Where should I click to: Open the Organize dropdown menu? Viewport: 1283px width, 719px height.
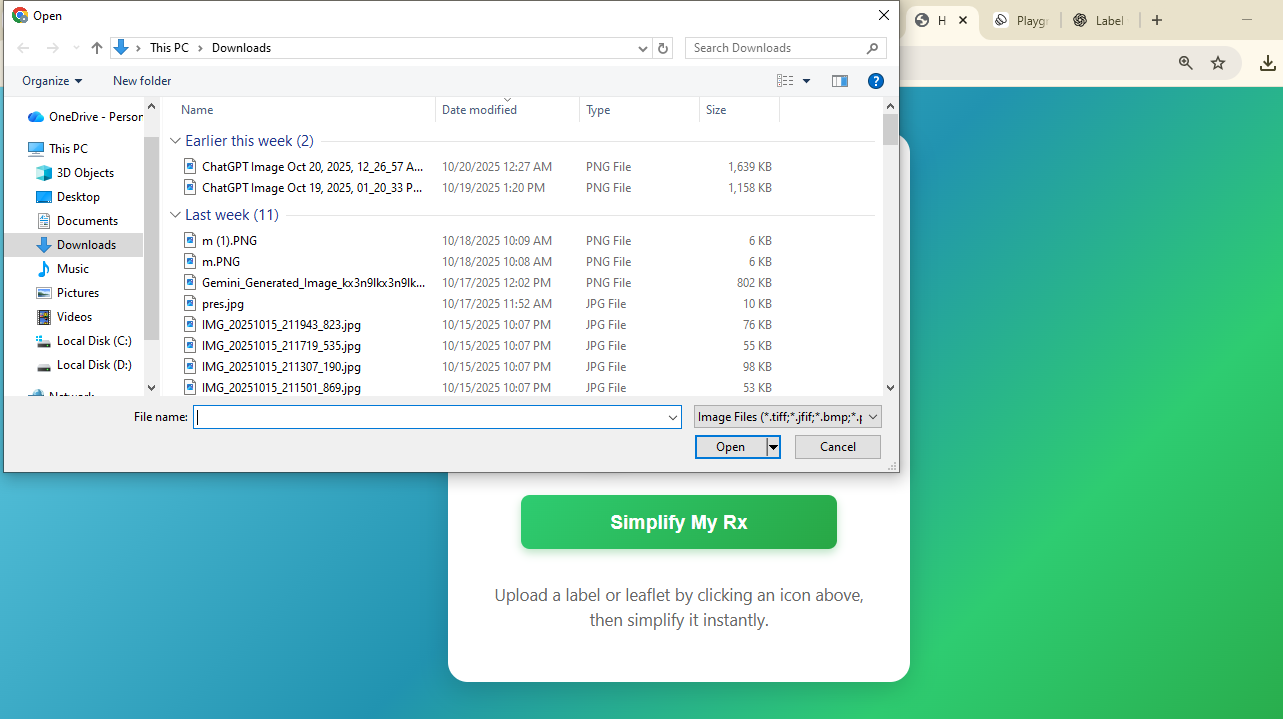pyautogui.click(x=52, y=81)
